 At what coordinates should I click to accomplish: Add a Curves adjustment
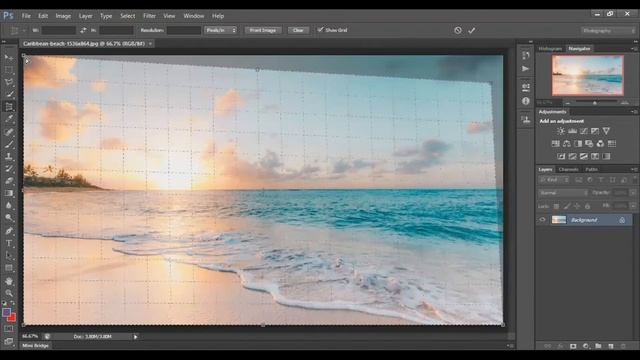click(x=584, y=131)
